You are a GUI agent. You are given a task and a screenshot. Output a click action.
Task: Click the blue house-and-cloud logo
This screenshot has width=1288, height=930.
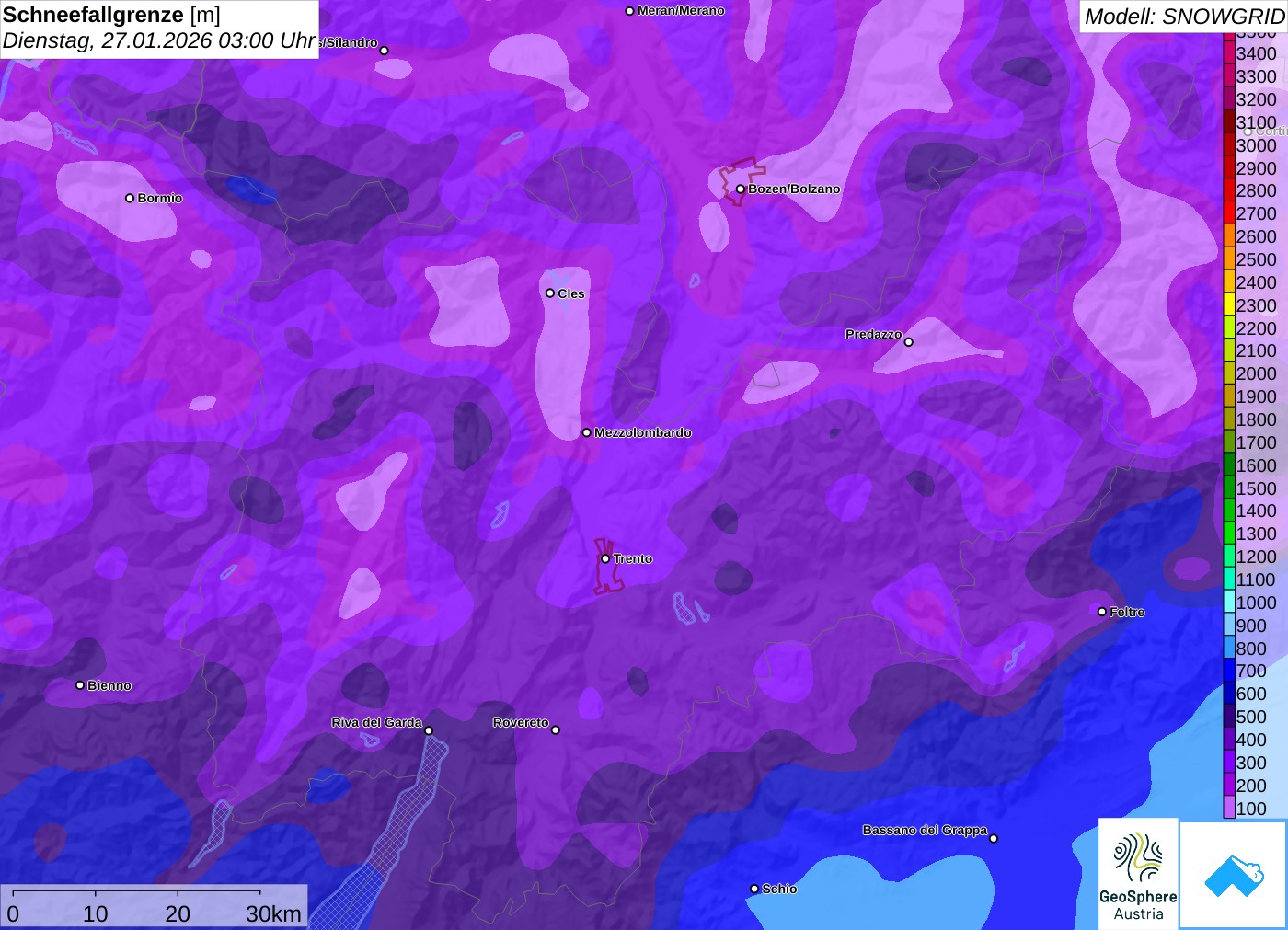(1234, 875)
